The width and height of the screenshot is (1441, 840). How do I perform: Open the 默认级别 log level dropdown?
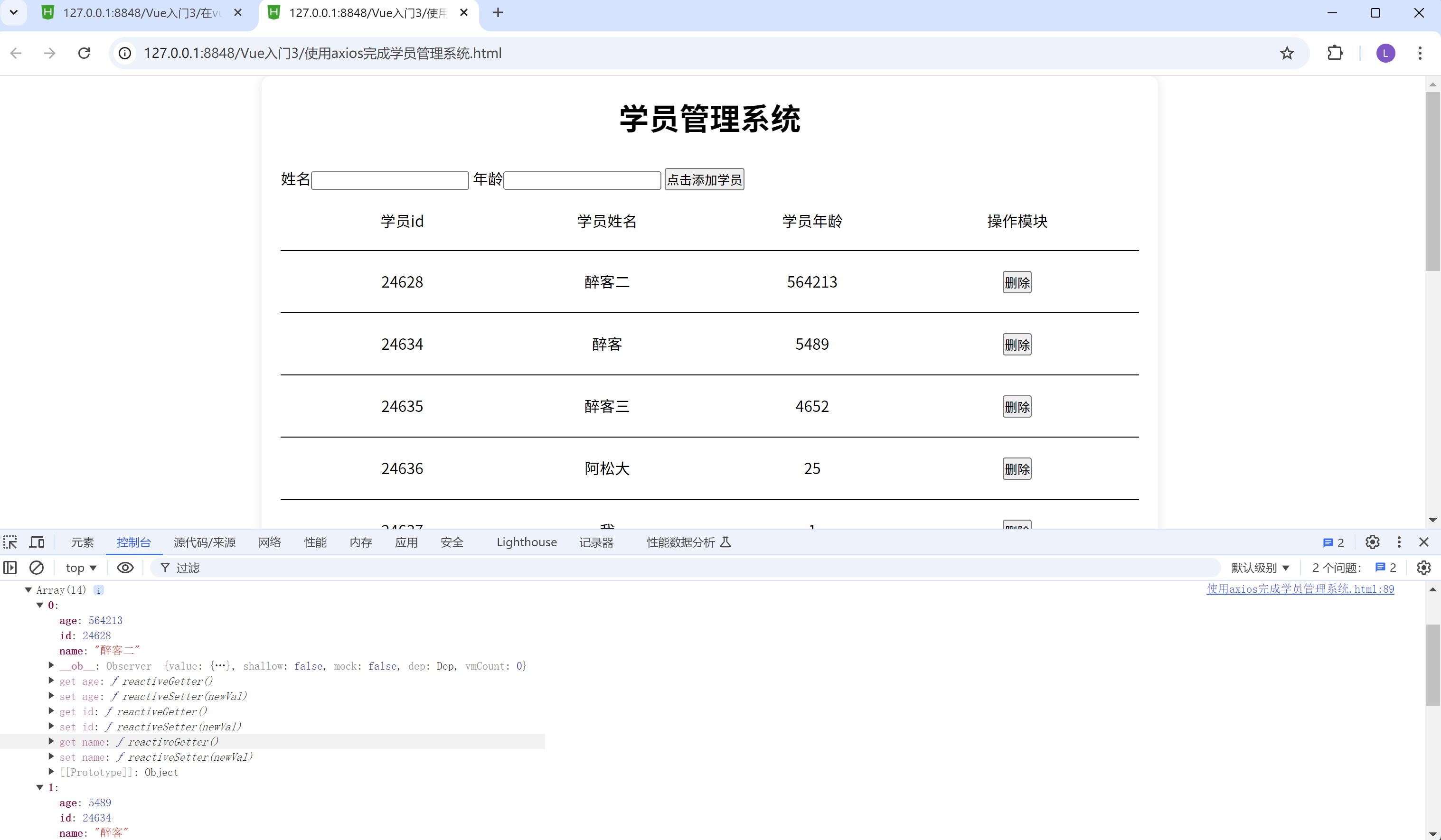[x=1260, y=568]
